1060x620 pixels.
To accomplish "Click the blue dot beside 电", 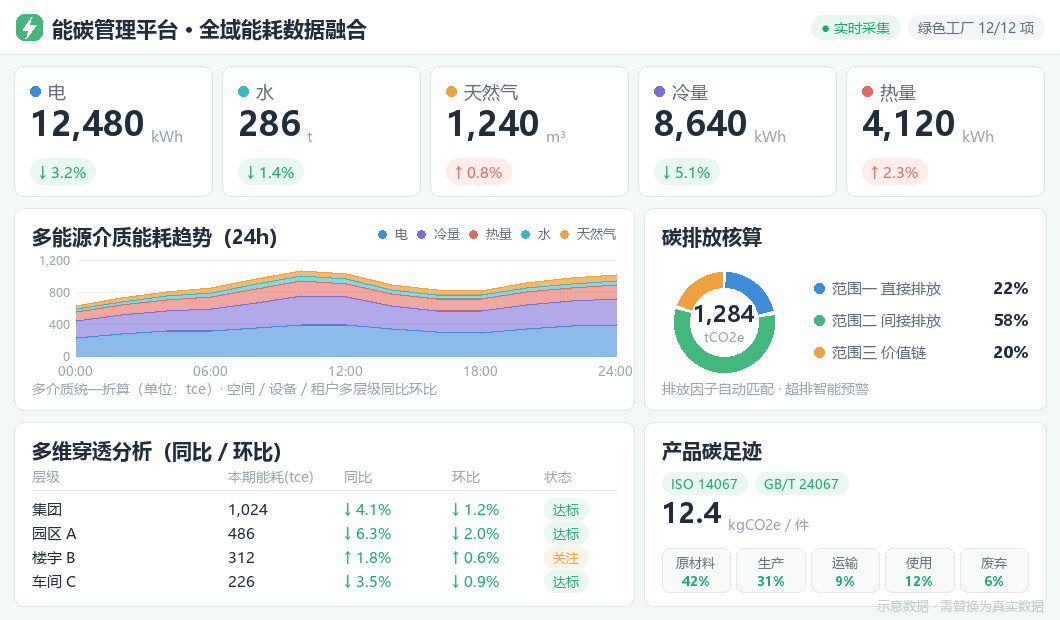I will pos(36,91).
